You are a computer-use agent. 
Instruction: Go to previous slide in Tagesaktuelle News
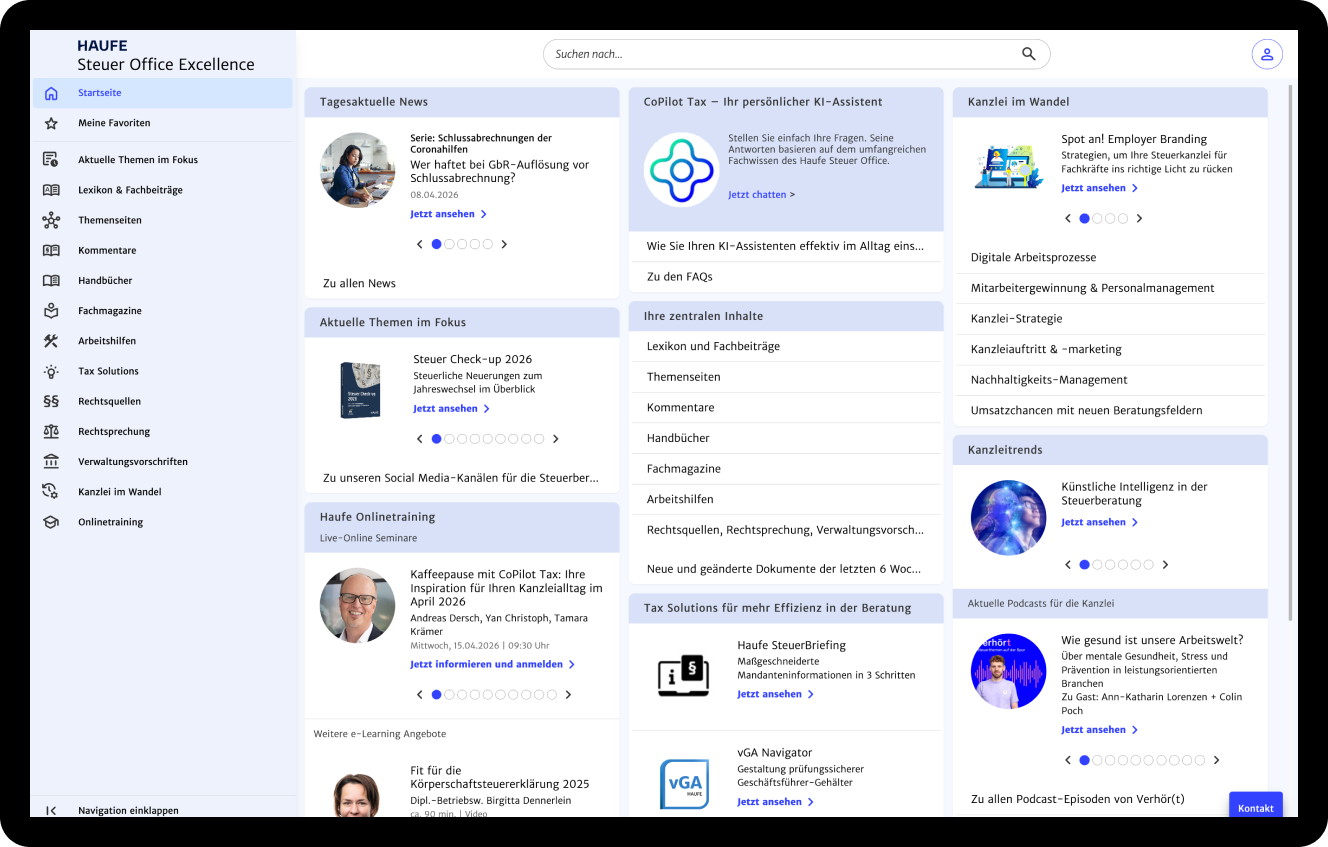point(420,244)
